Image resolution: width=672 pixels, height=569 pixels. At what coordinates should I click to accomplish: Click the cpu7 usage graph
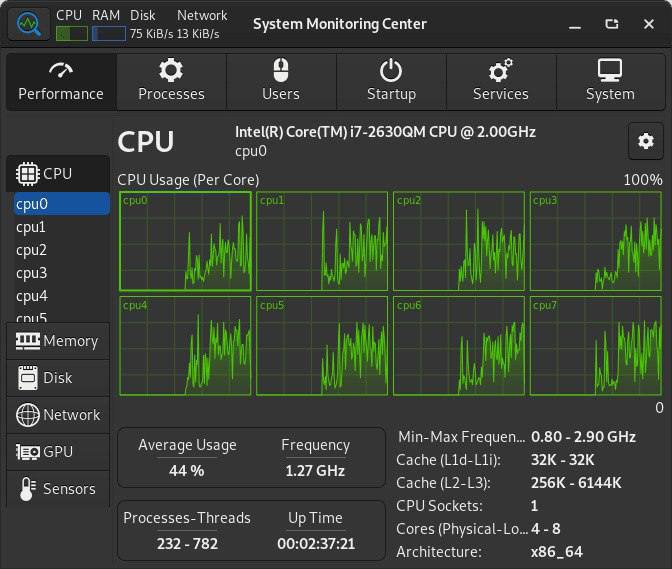coord(596,346)
